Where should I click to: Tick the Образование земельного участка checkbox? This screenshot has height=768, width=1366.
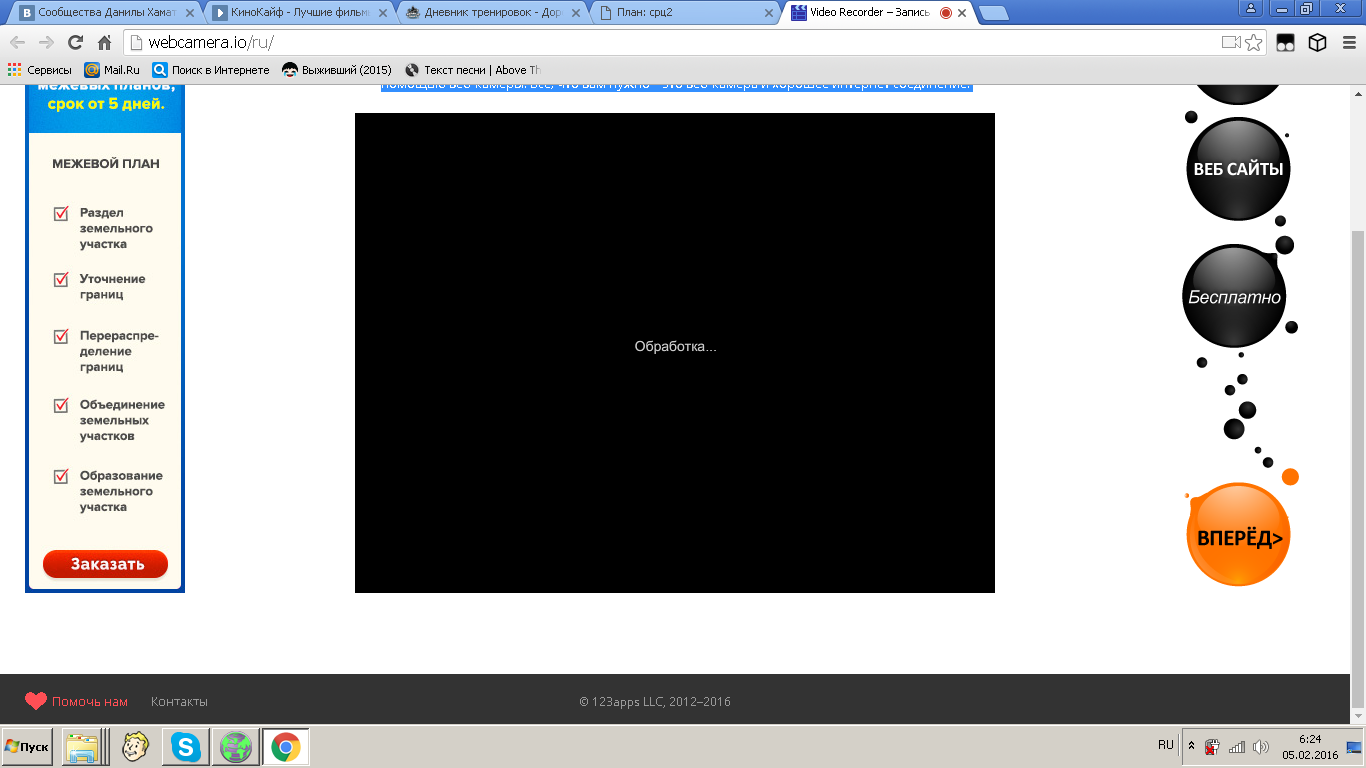click(x=62, y=476)
